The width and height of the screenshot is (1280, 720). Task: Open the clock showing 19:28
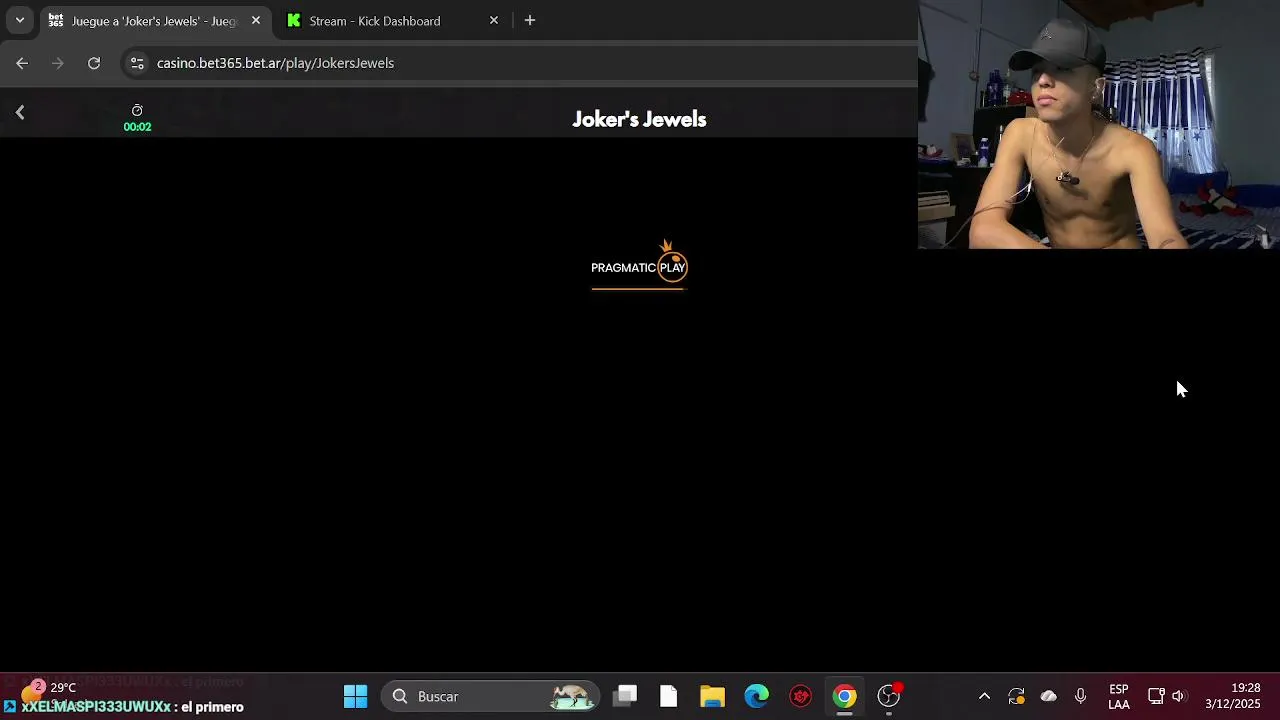[1233, 696]
